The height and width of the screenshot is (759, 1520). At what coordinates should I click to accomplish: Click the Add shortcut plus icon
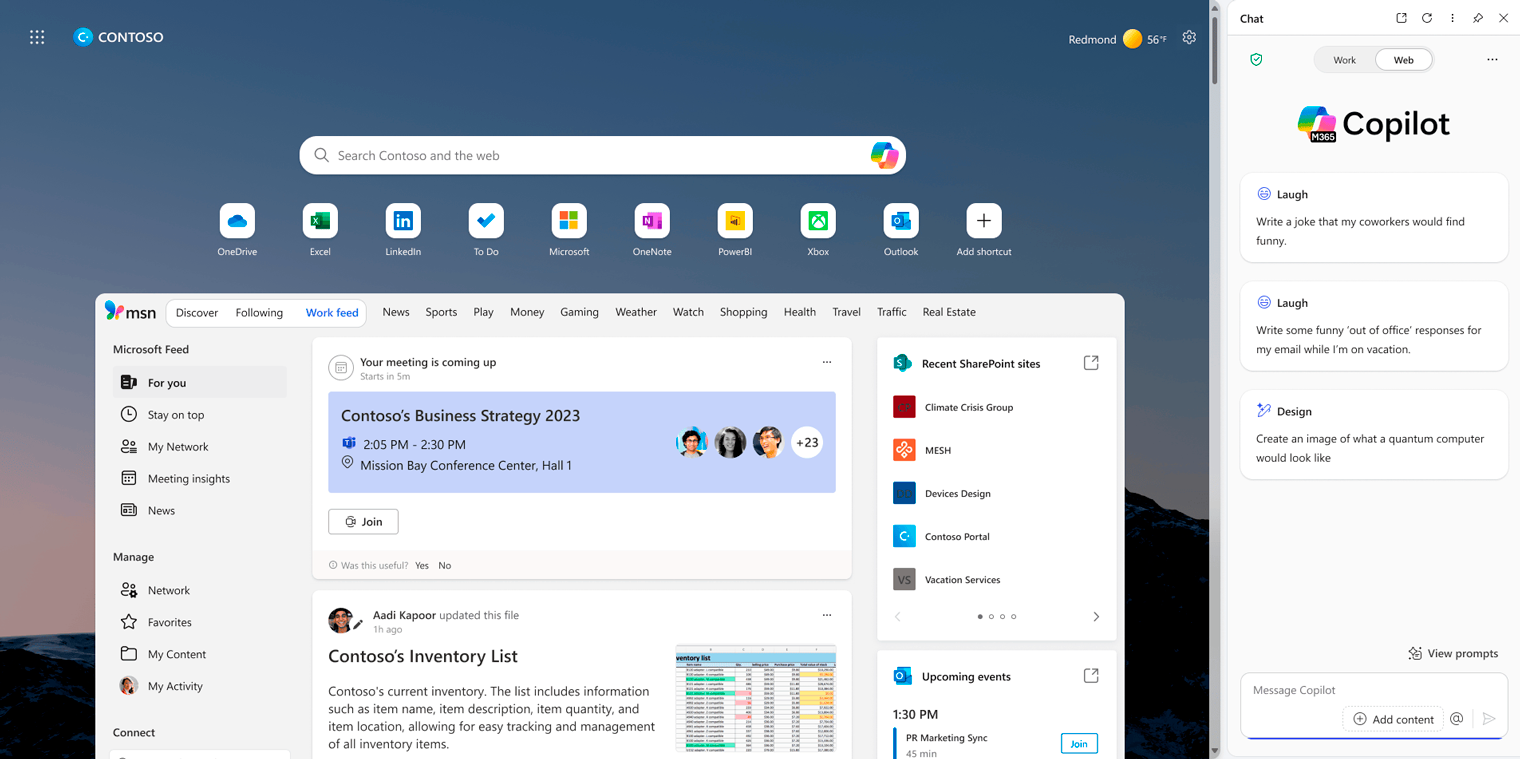(984, 221)
